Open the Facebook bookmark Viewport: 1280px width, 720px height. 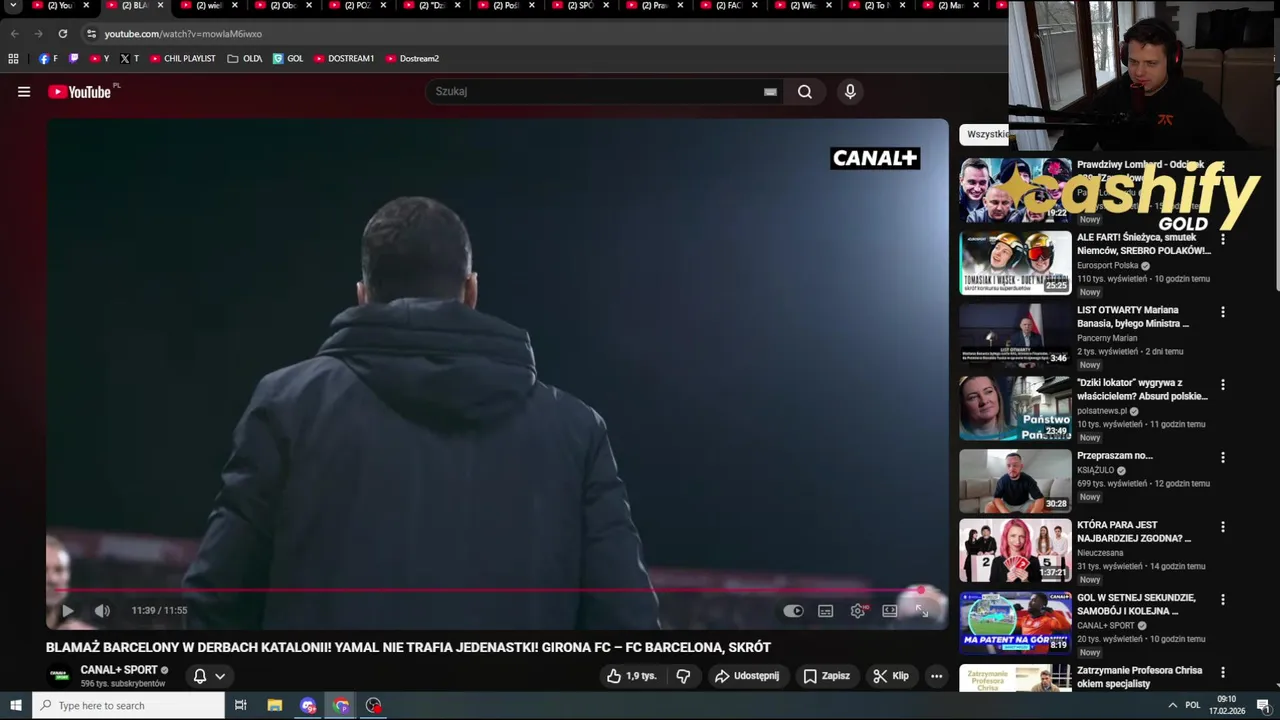tap(47, 59)
